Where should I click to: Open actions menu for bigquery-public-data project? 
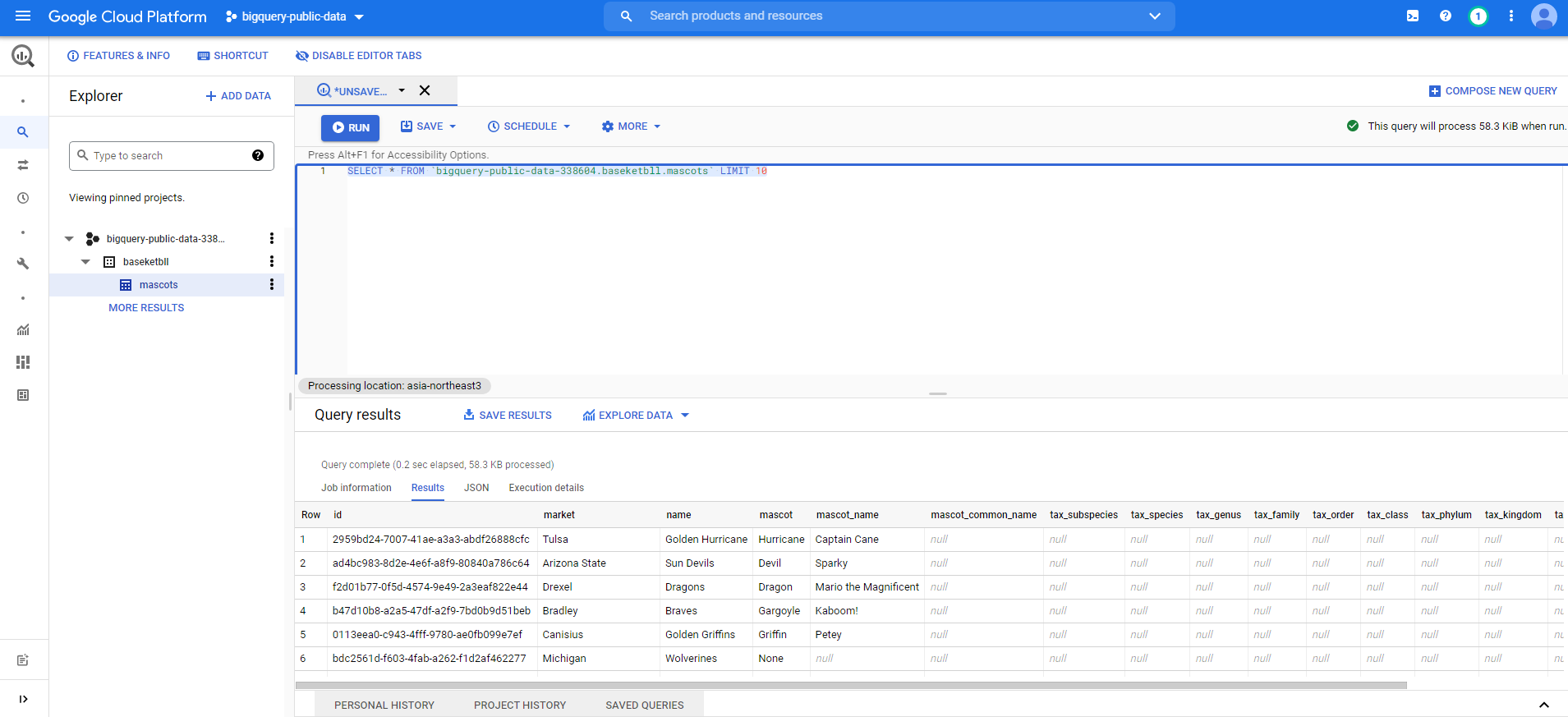[272, 238]
